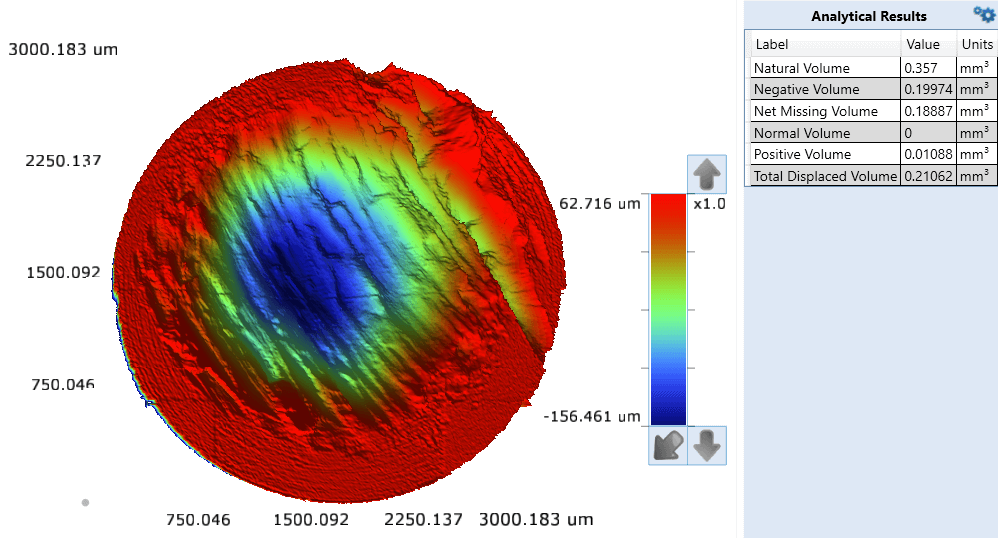The width and height of the screenshot is (998, 538).
Task: Sort table by Value column header
Action: [928, 44]
